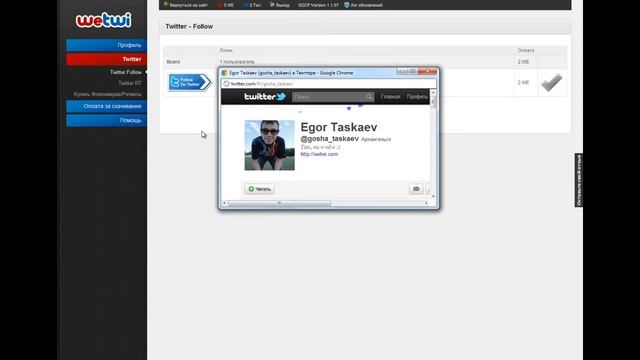
Task: Click the popup horizontal scrollbar thumb
Action: [x=280, y=203]
